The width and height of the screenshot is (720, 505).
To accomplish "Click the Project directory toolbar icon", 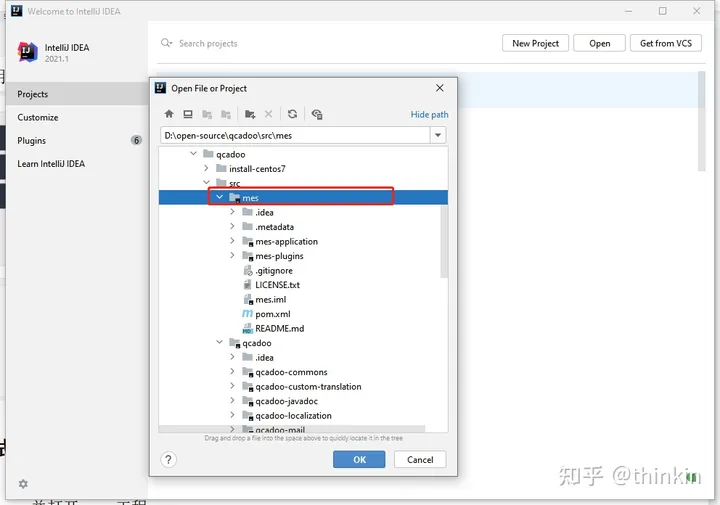I will (207, 114).
